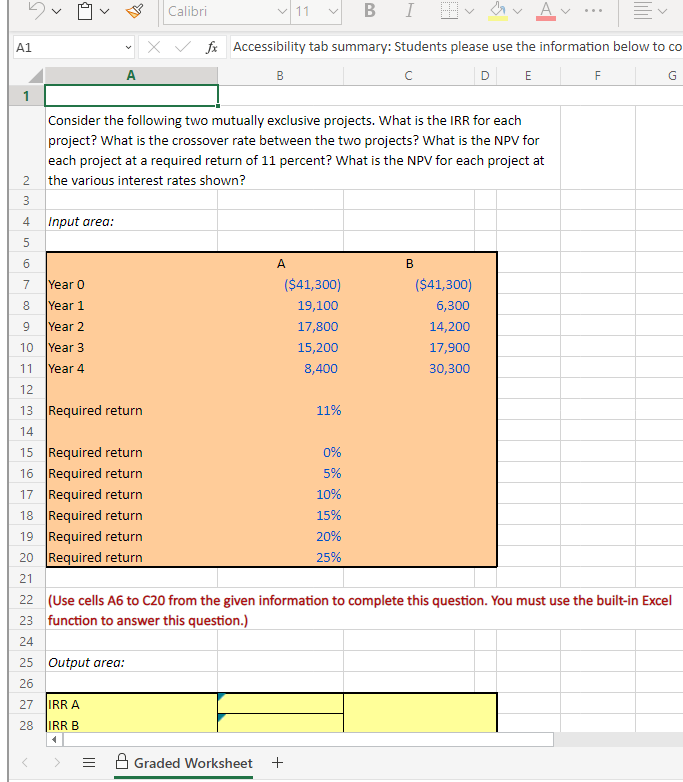Viewport: 683px width, 782px height.
Task: Click the horizontal scrollbar left arrow
Action: [x=54, y=740]
